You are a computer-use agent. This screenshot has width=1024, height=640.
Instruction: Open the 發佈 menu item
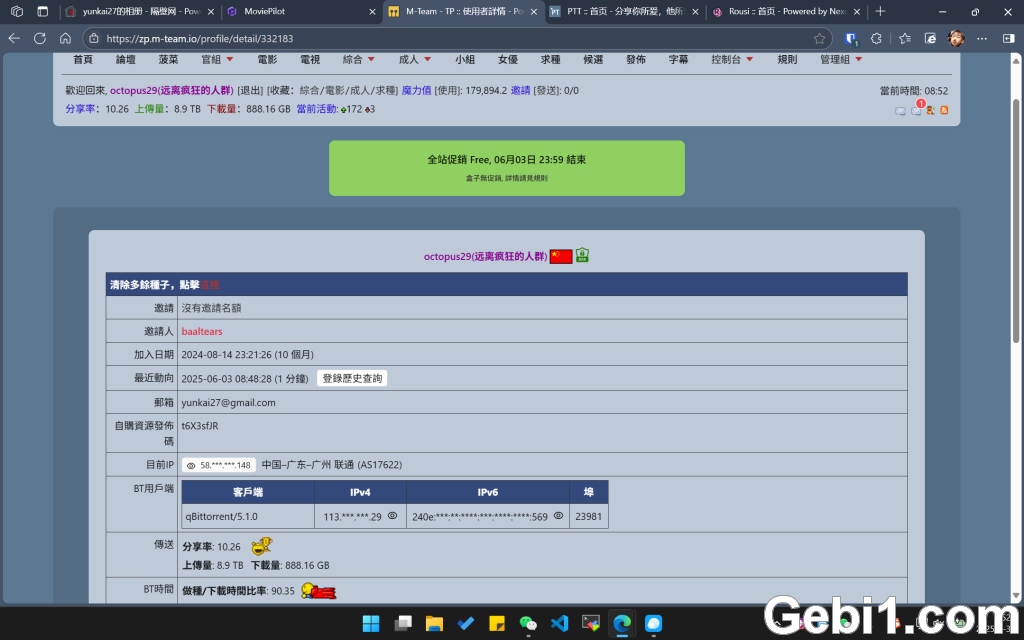pyautogui.click(x=635, y=59)
